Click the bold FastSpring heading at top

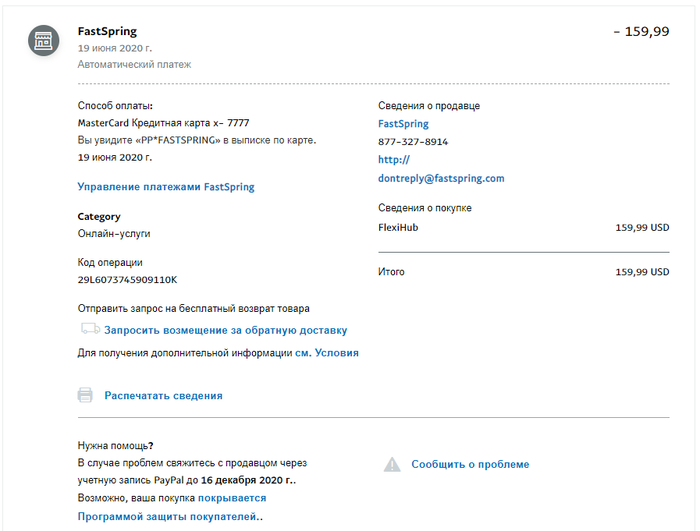click(107, 32)
